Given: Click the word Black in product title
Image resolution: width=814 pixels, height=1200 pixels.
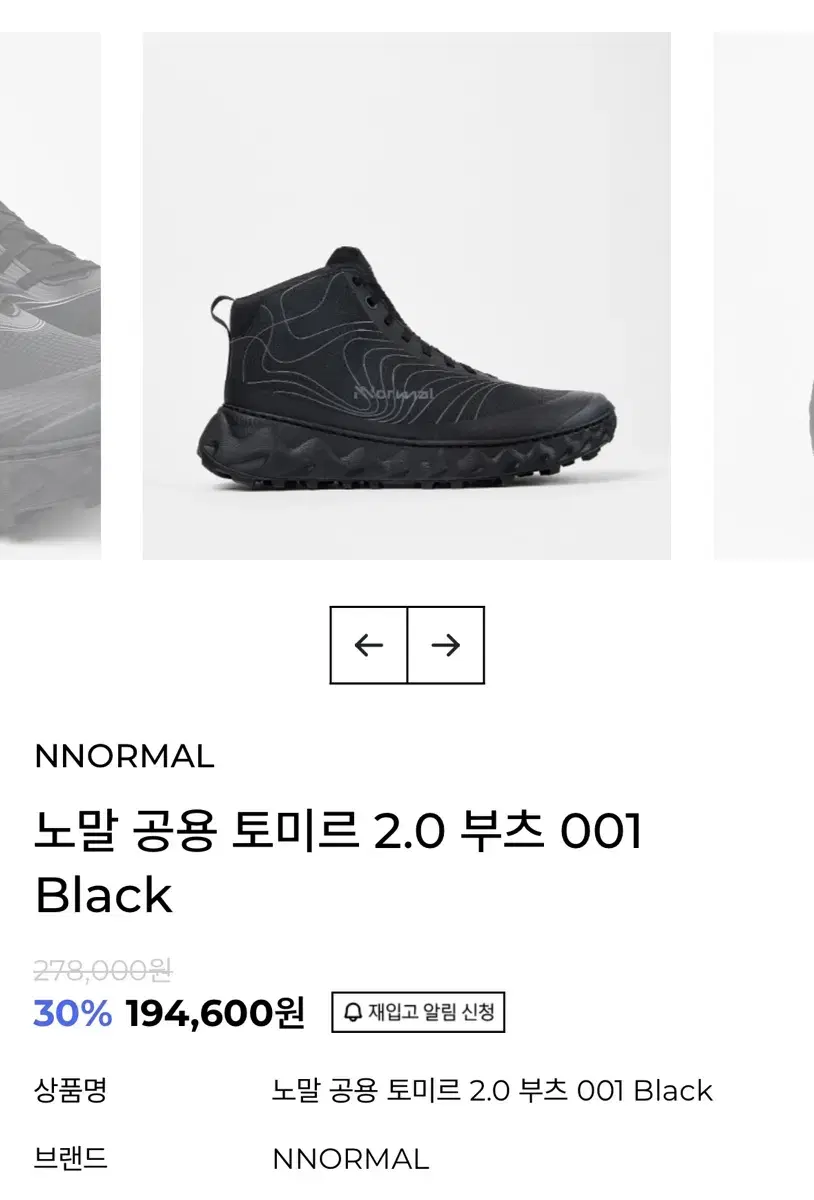Looking at the screenshot, I should [103, 895].
